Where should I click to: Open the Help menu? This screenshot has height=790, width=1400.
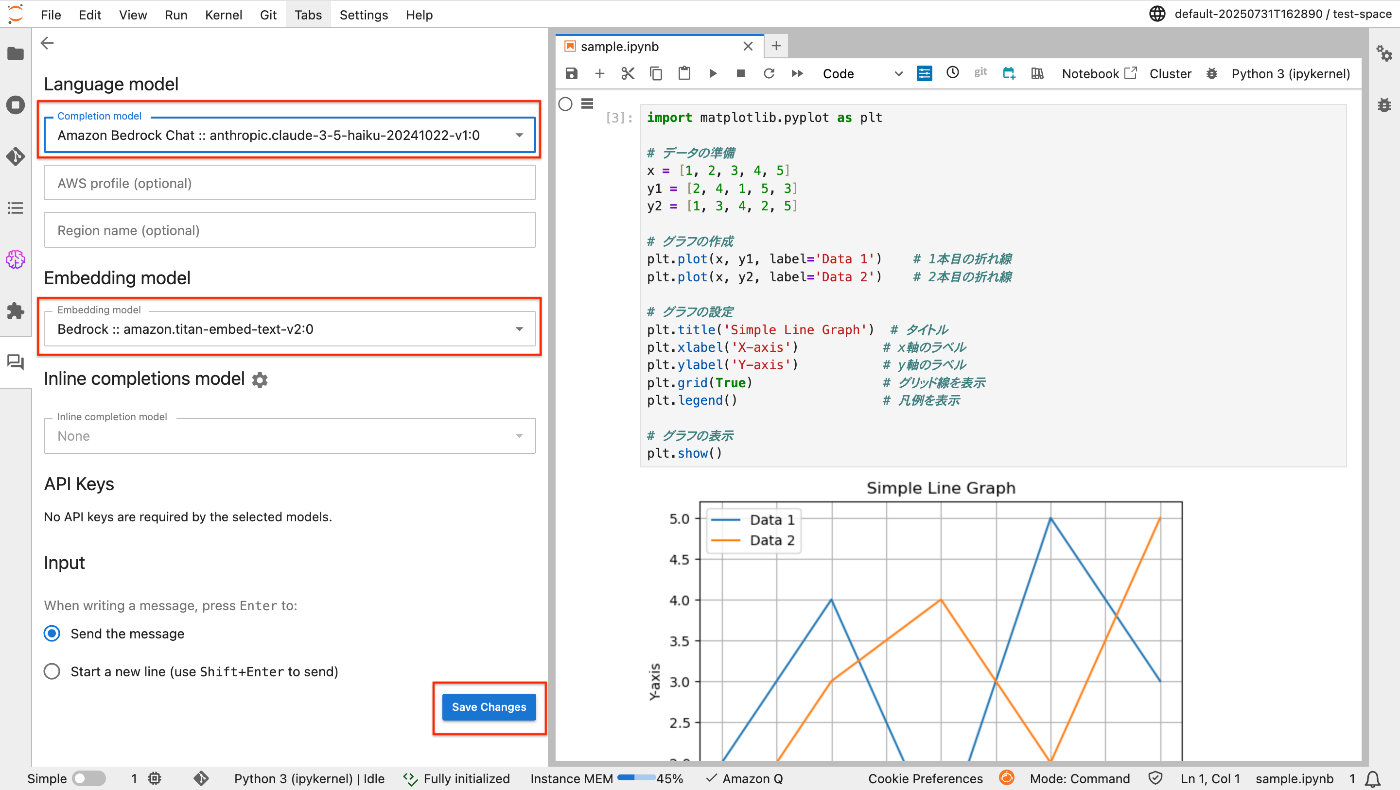[420, 15]
